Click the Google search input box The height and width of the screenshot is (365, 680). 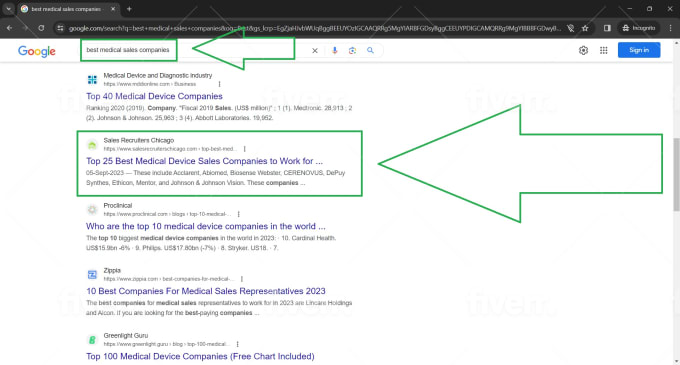195,50
